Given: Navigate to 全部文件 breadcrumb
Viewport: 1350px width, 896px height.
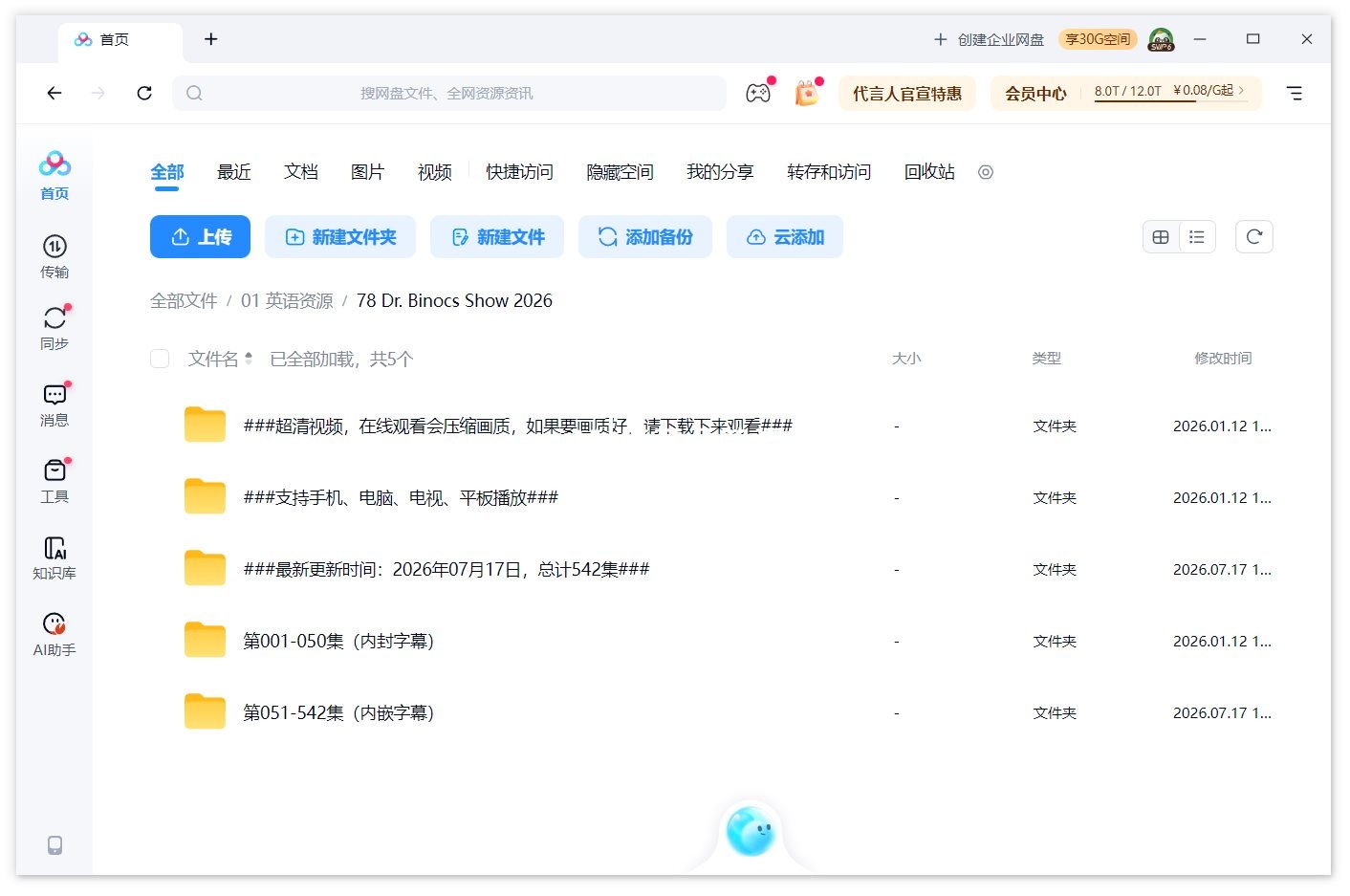Looking at the screenshot, I should (184, 300).
